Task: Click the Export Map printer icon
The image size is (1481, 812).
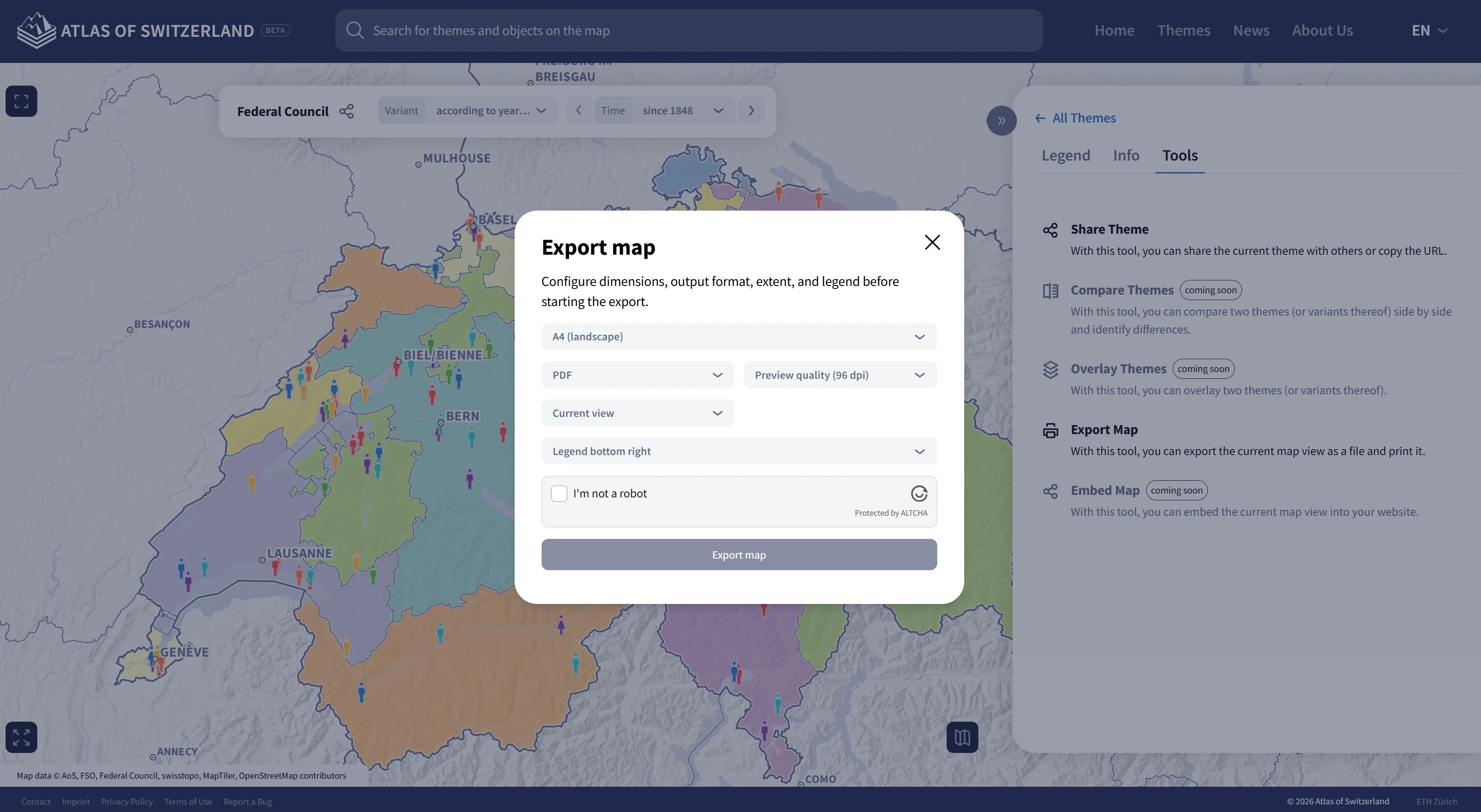Action: [x=1050, y=431]
